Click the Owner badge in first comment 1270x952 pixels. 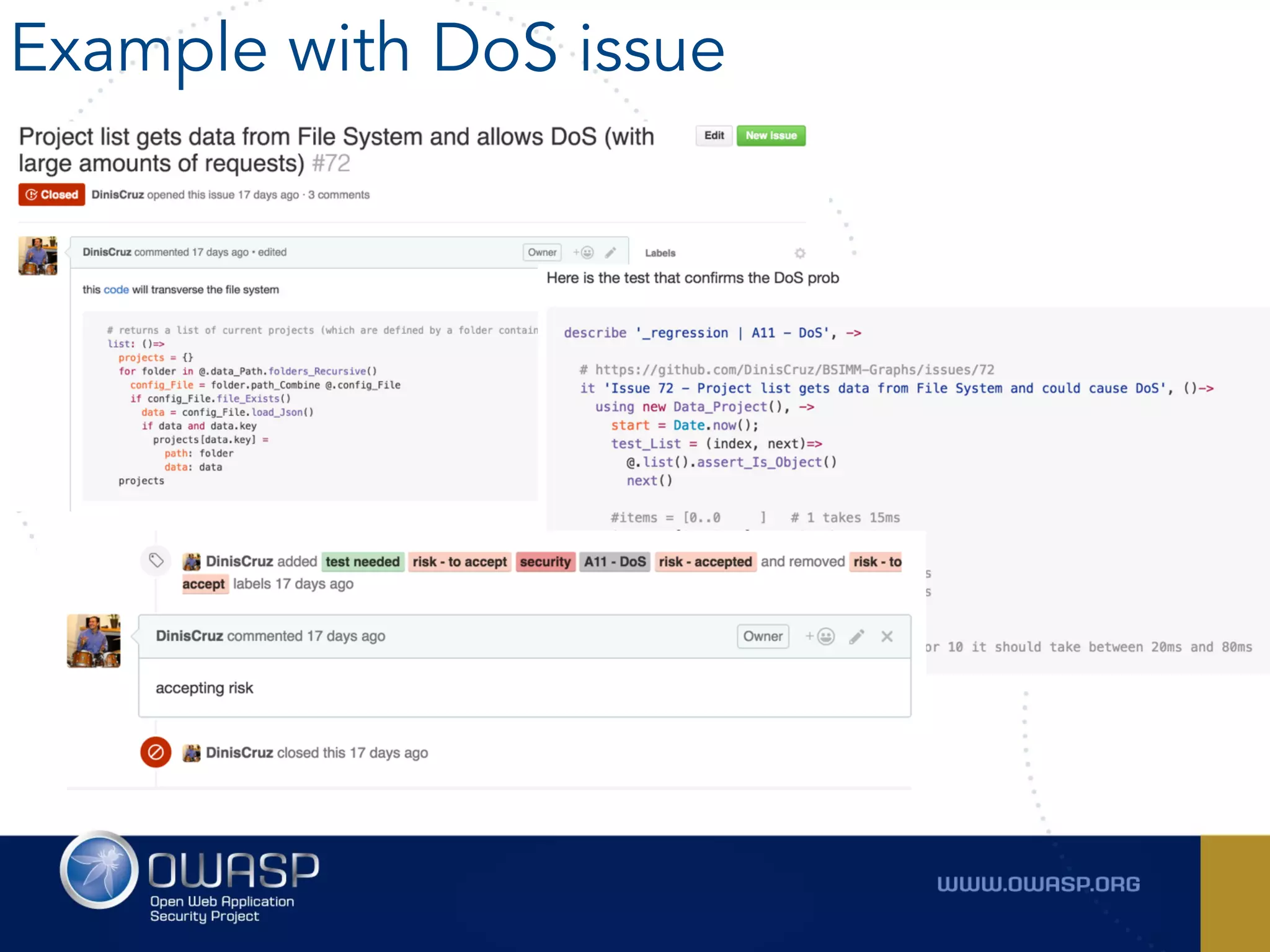(542, 252)
